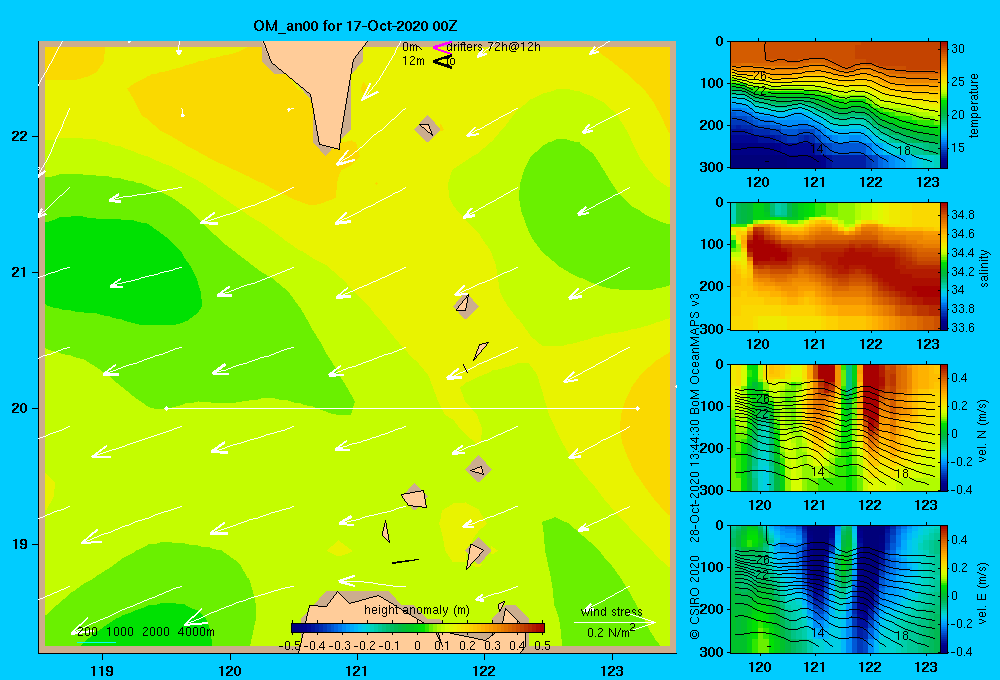Click the plot title OM_an00 for 17-Oct-2020 00Z
This screenshot has height=680, width=1000.
pyautogui.click(x=355, y=26)
